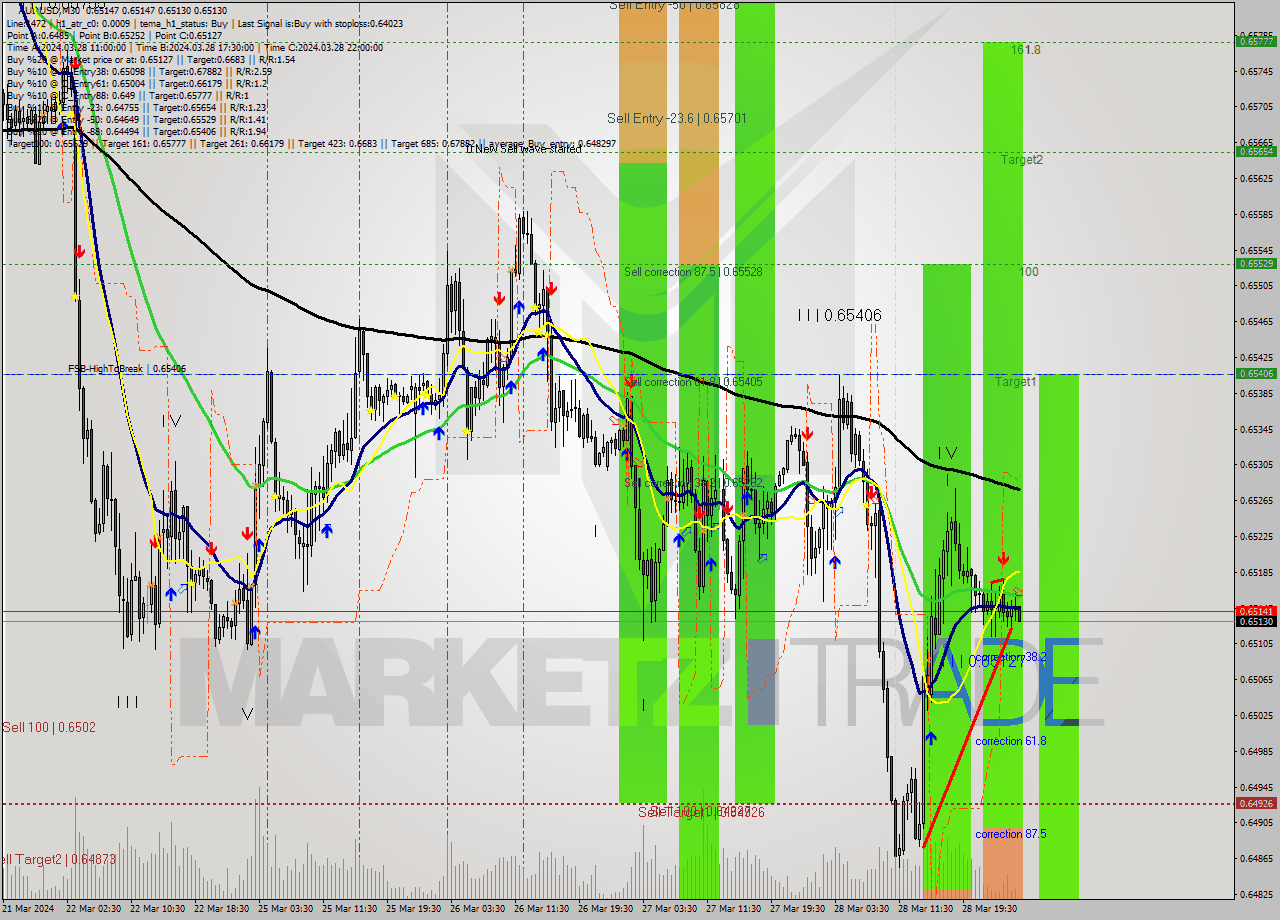Click the correction 38.2 label
This screenshot has width=1280, height=920.
[x=1010, y=657]
